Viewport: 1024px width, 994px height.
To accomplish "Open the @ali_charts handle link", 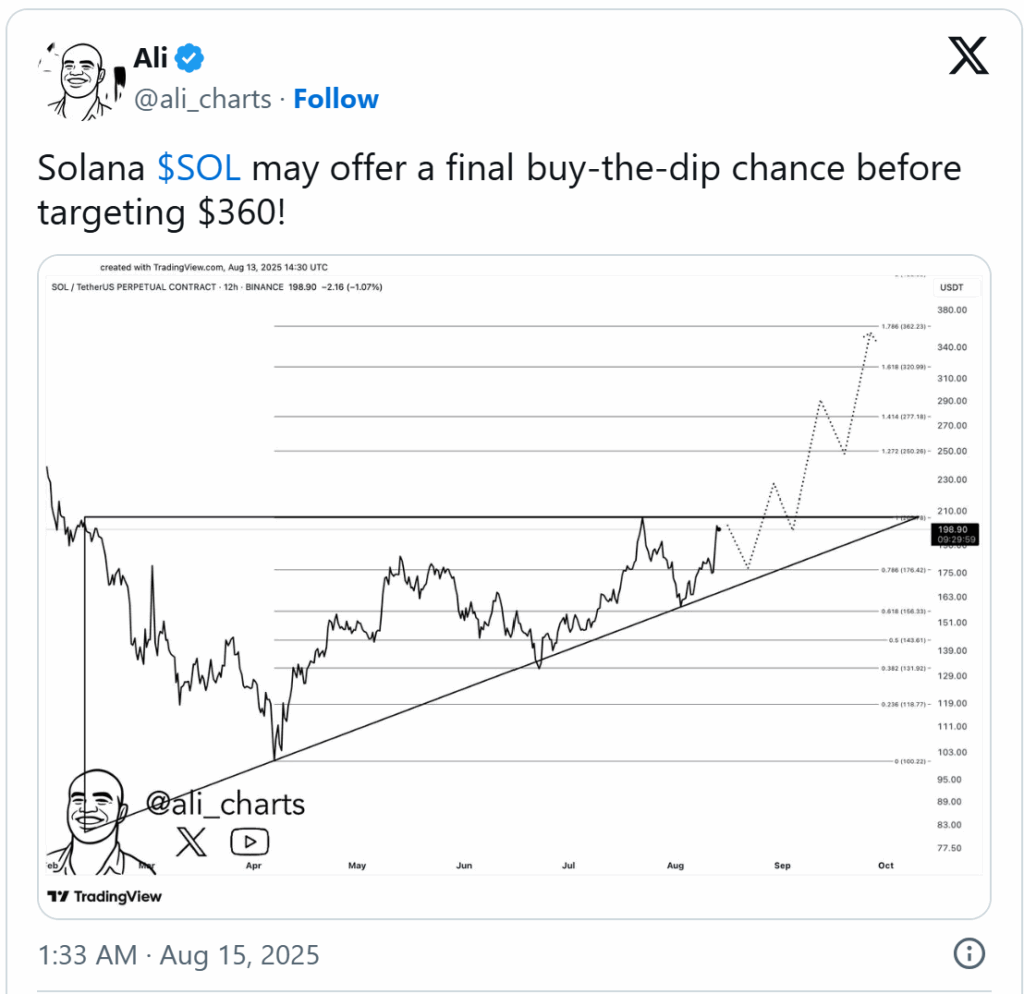I will pyautogui.click(x=202, y=99).
